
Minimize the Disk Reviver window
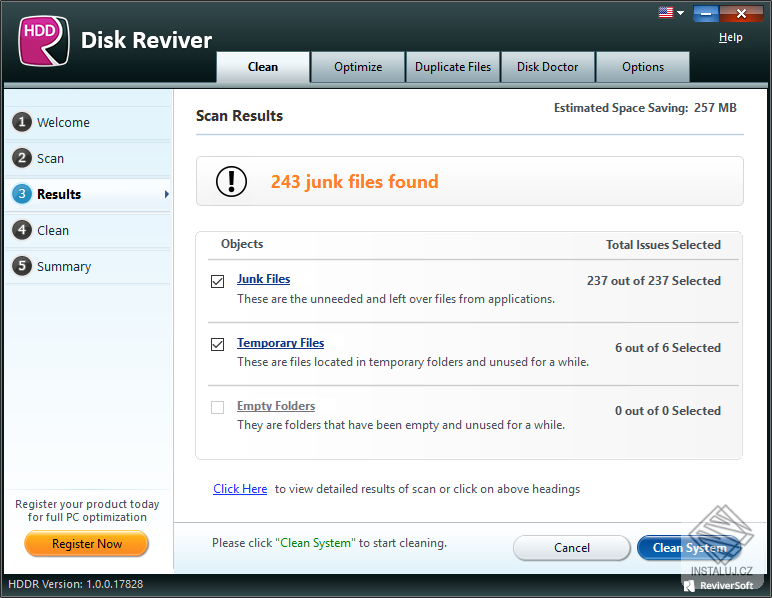tap(706, 13)
